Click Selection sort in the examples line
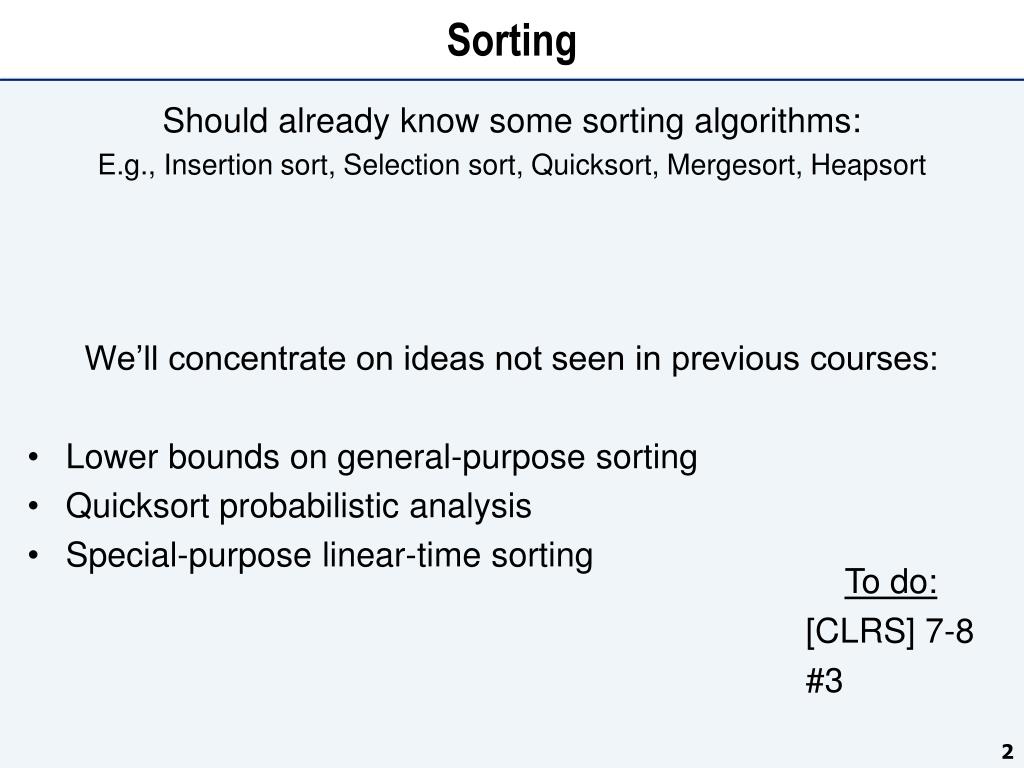Image resolution: width=1024 pixels, height=768 pixels. pyautogui.click(x=431, y=165)
